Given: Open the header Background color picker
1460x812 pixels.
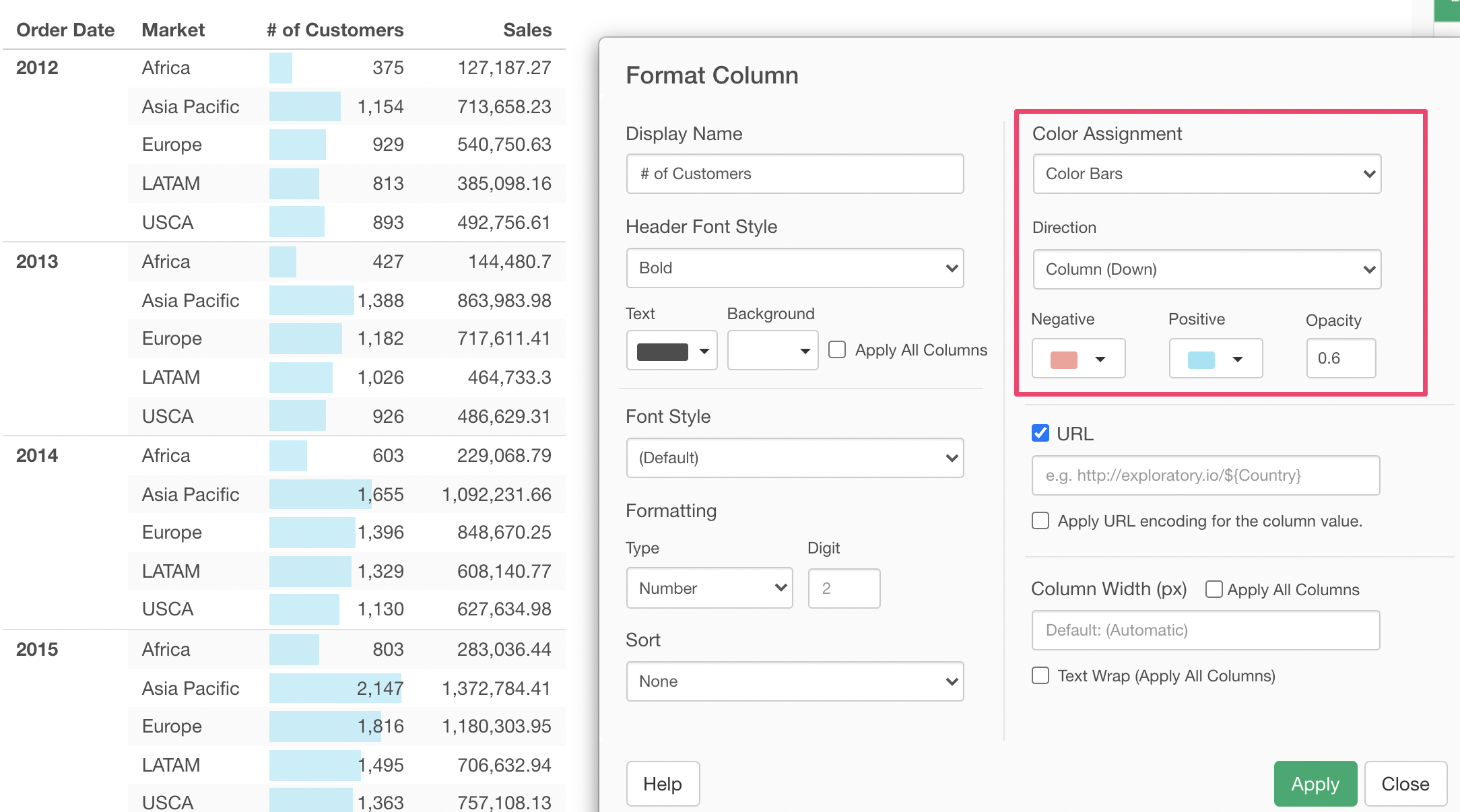Looking at the screenshot, I should (x=772, y=351).
